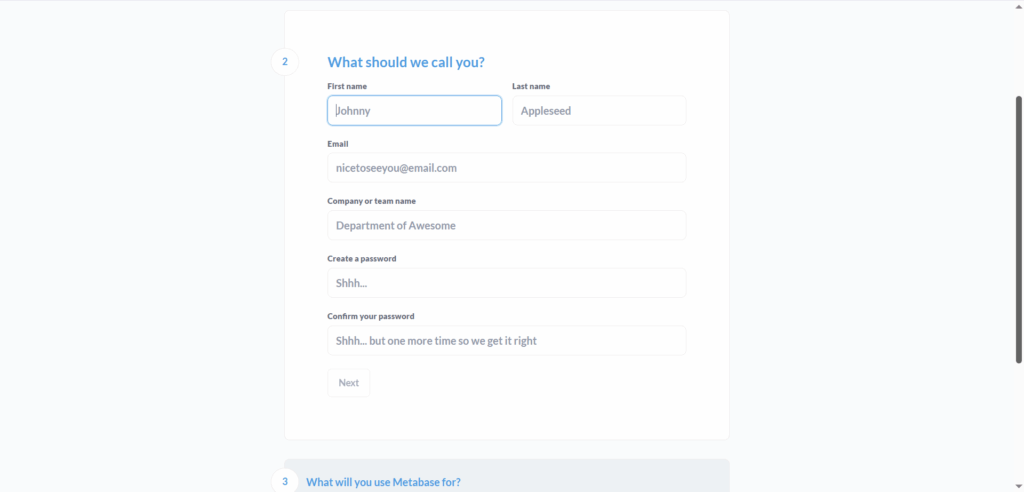1024x492 pixels.
Task: Click the vertical scrollbar thumb
Action: pyautogui.click(x=1019, y=230)
